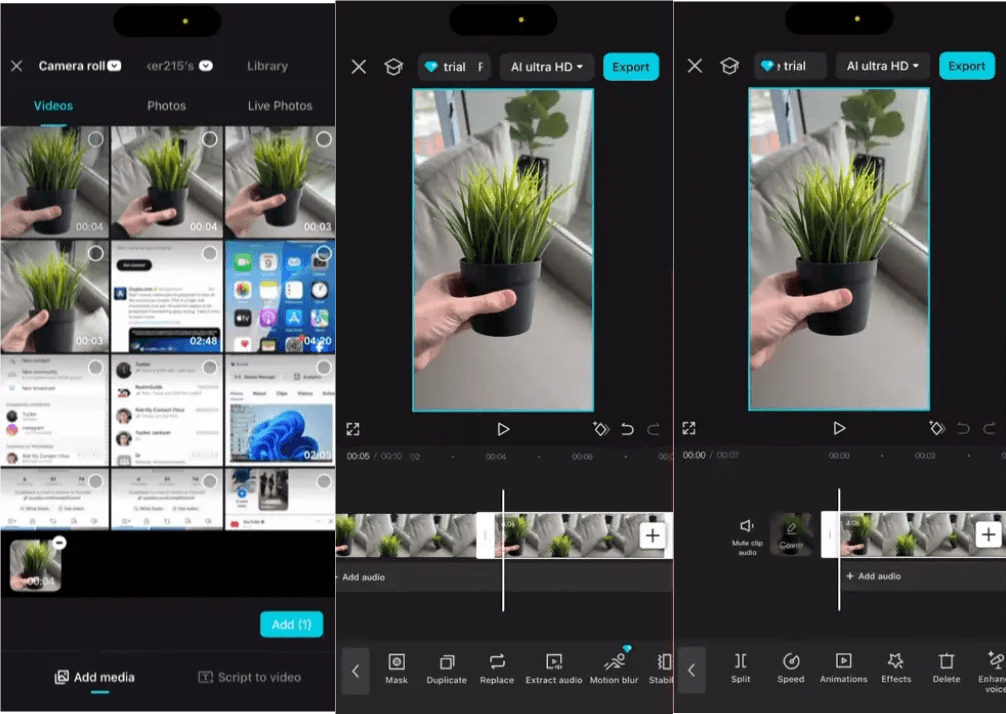Switch to the Photos tab
This screenshot has width=1006, height=714.
(166, 106)
